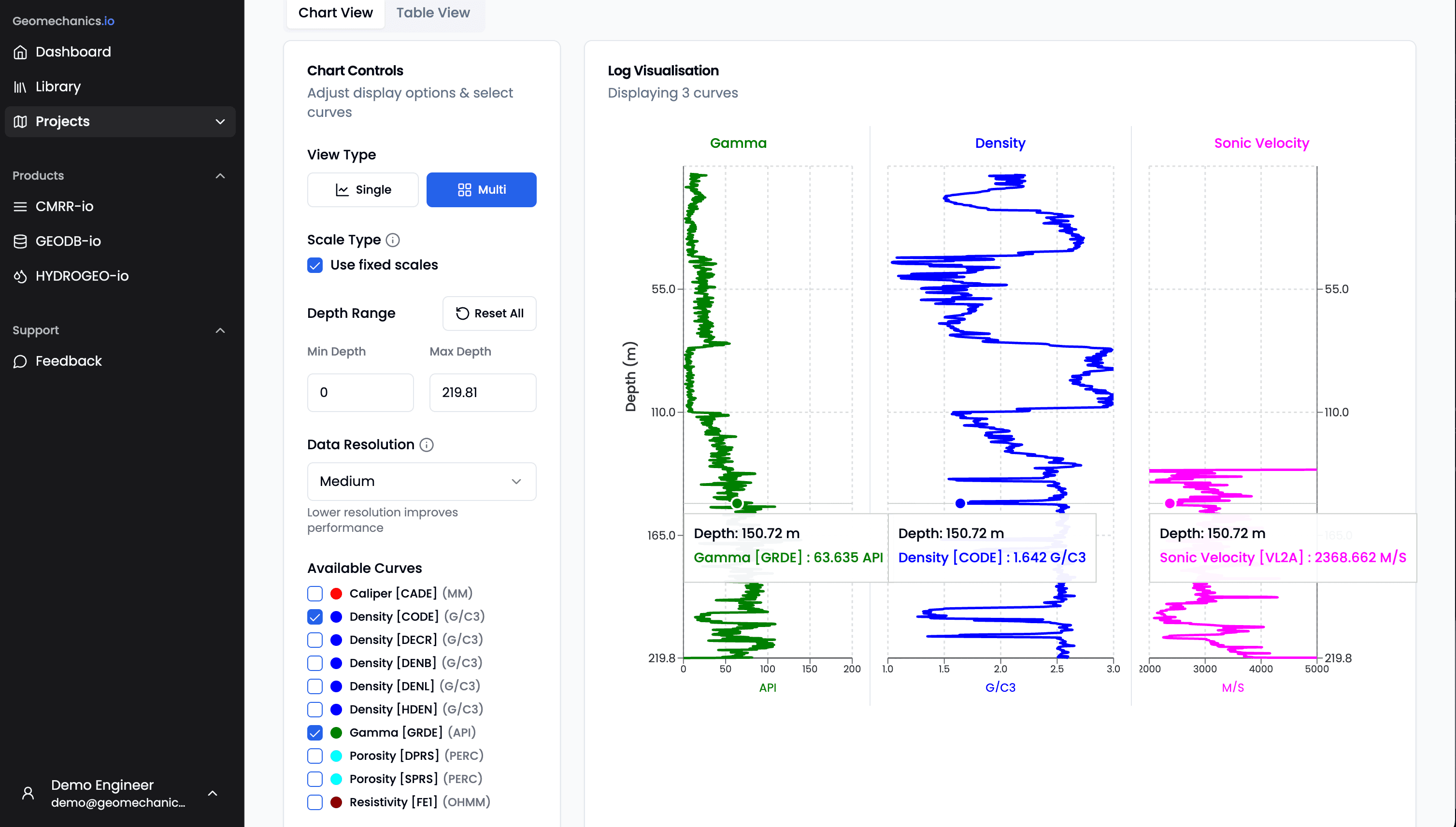Image resolution: width=1456 pixels, height=827 pixels.
Task: Enable the Caliper [CADE] curve checkbox
Action: [x=315, y=594]
